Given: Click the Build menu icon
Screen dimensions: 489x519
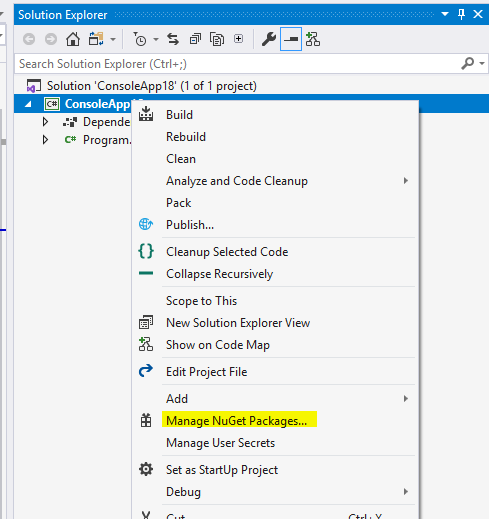Looking at the screenshot, I should pyautogui.click(x=146, y=114).
